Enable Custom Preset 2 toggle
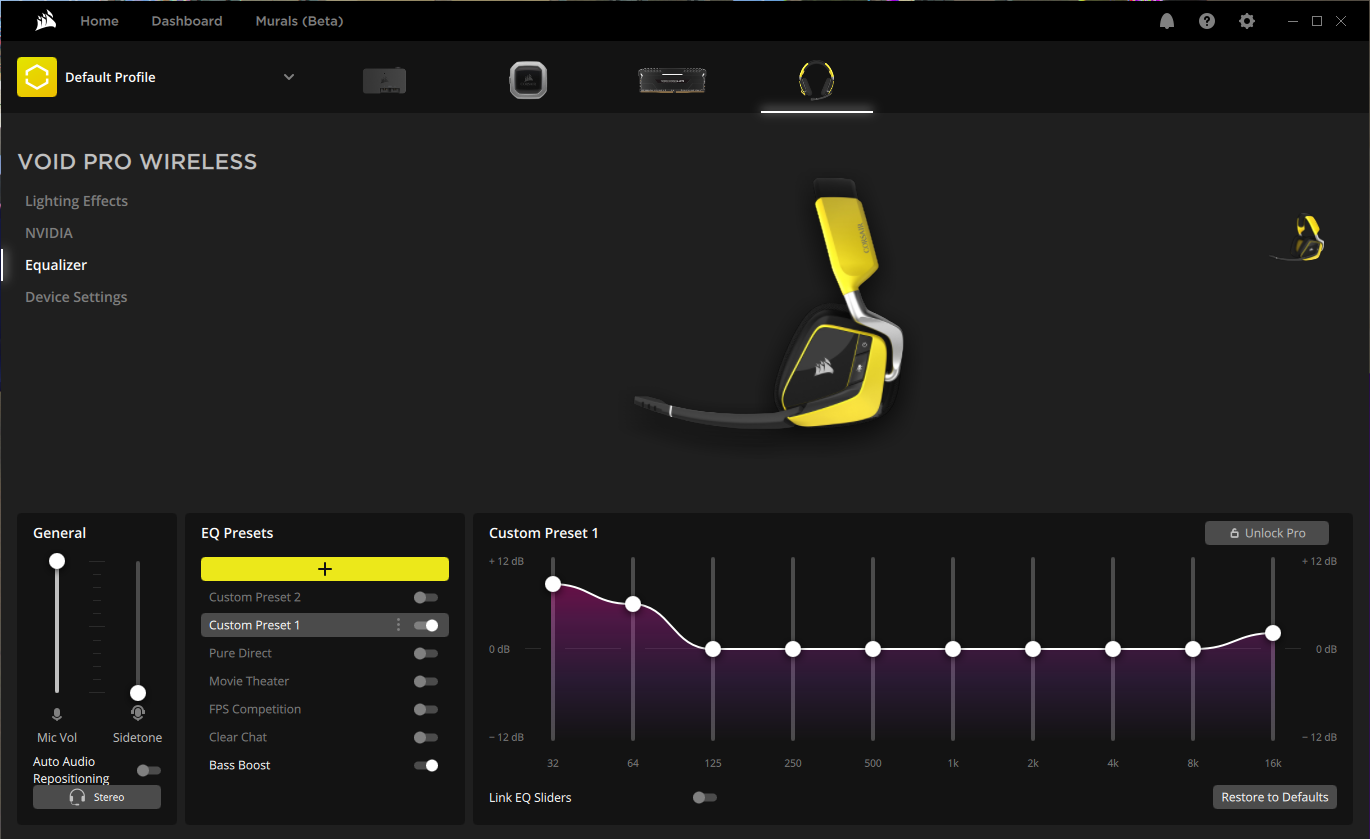The width and height of the screenshot is (1370, 839). click(426, 597)
